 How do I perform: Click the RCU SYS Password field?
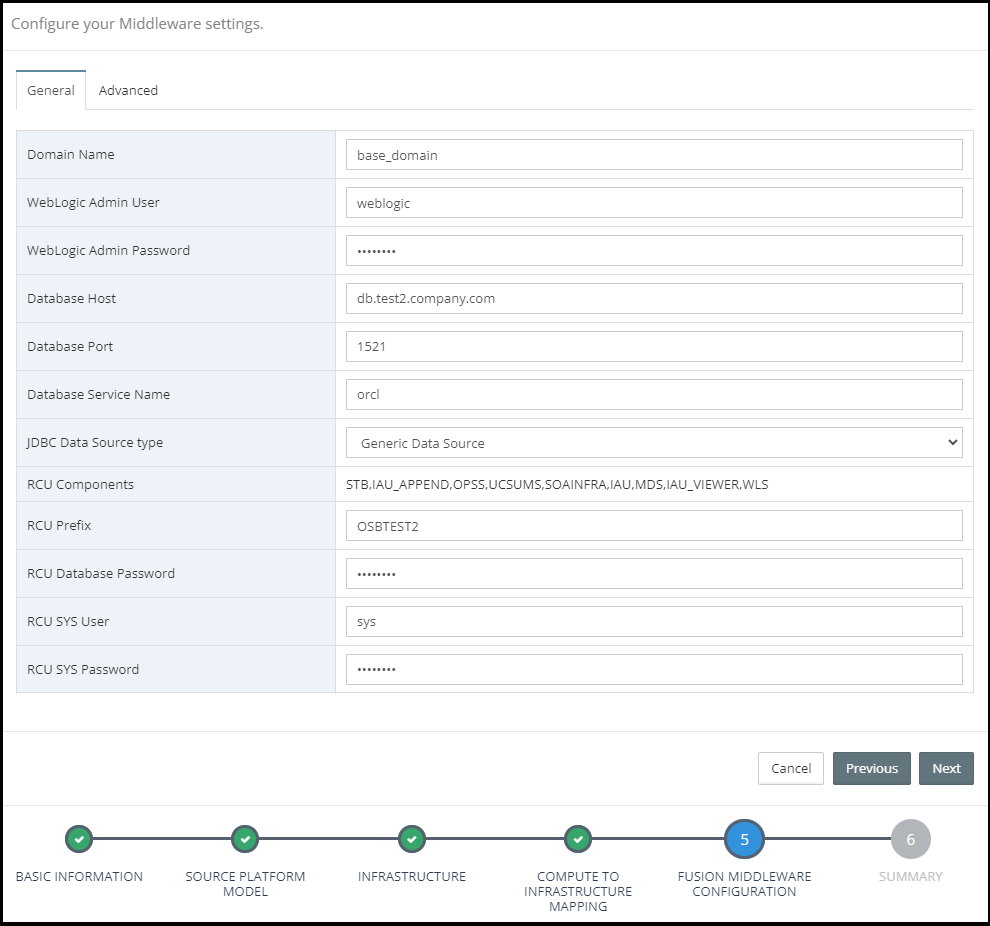click(654, 670)
